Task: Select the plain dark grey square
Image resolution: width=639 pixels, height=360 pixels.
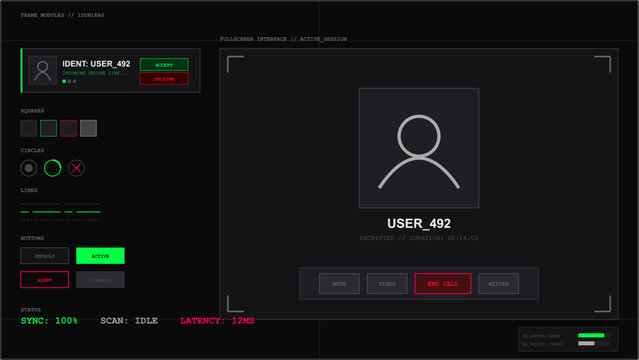Action: coord(29,128)
